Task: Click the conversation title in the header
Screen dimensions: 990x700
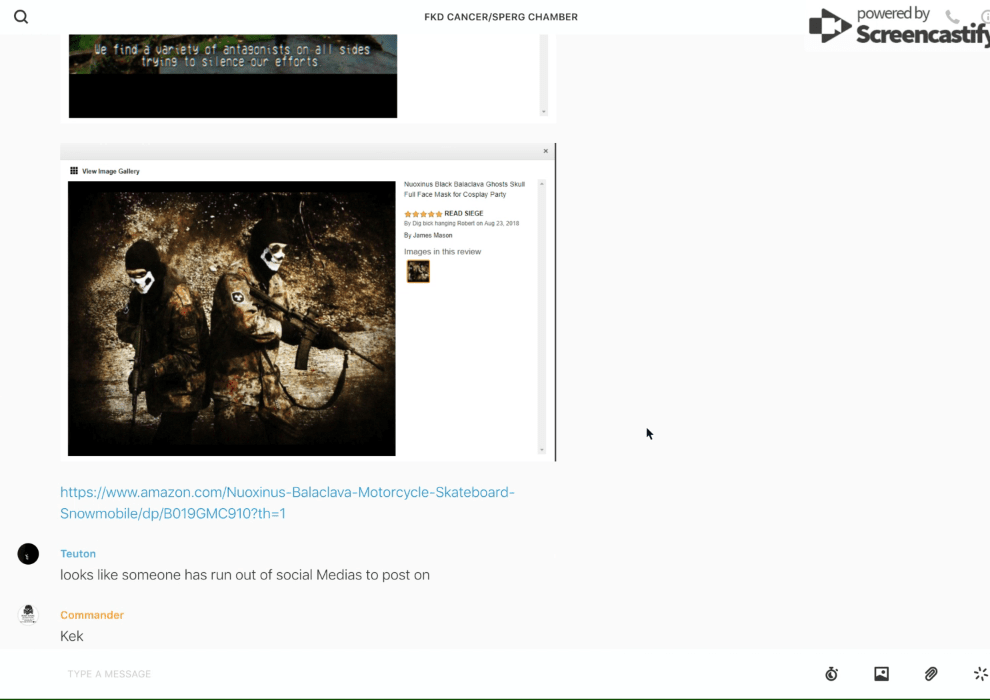Action: click(x=500, y=17)
